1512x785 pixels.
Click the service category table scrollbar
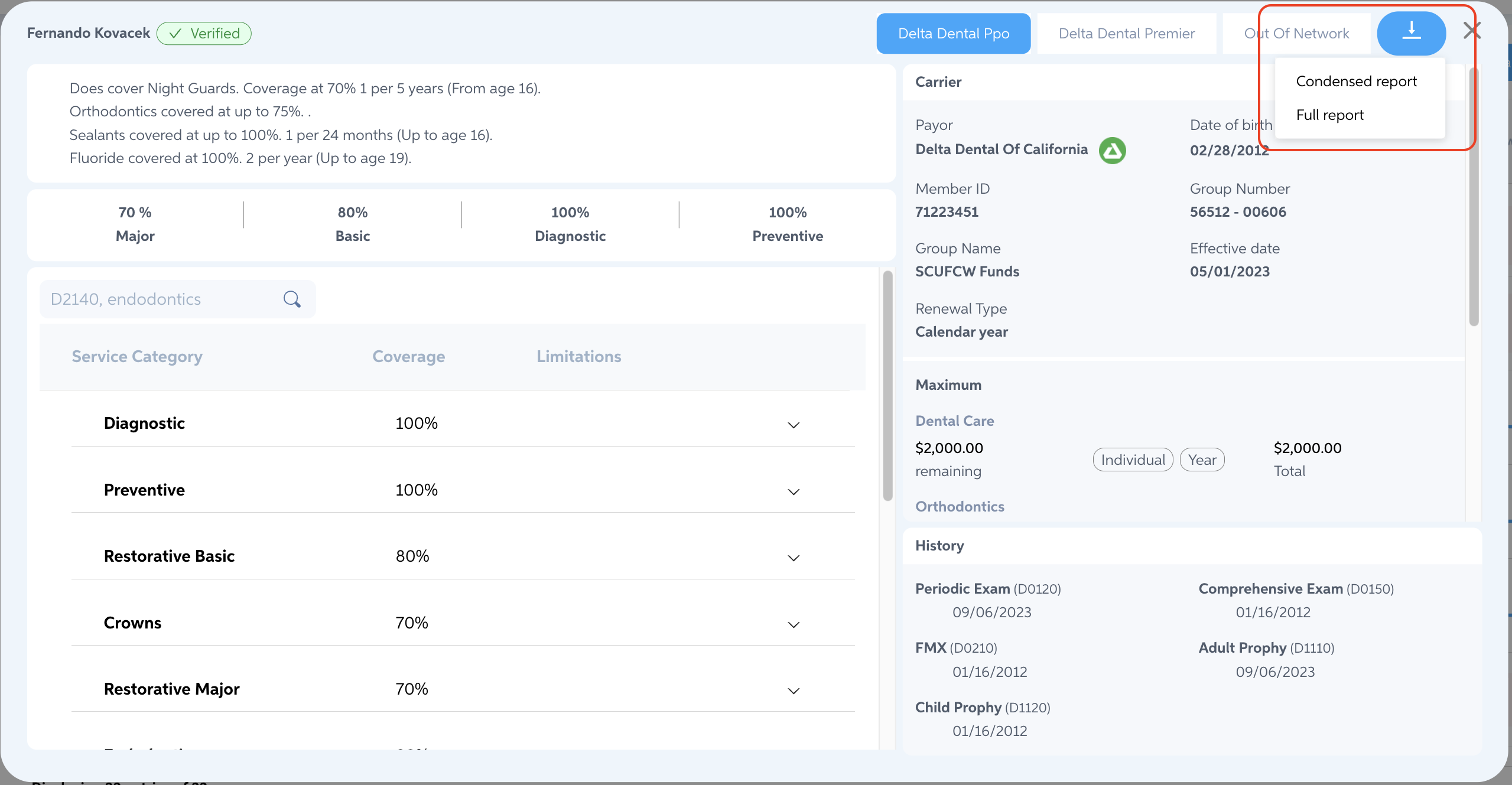(887, 385)
